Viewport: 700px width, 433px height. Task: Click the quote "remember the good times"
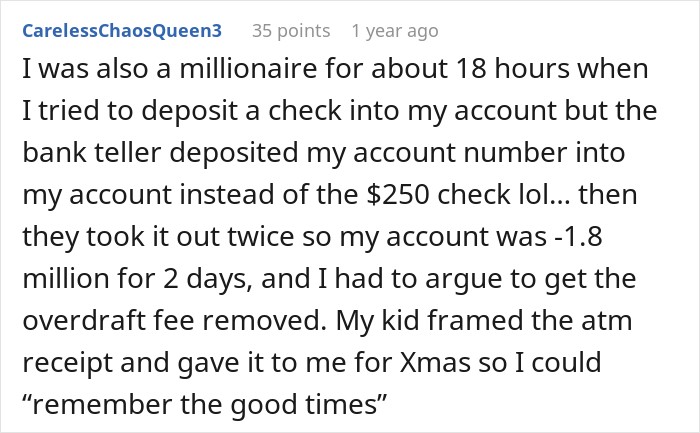(204, 405)
